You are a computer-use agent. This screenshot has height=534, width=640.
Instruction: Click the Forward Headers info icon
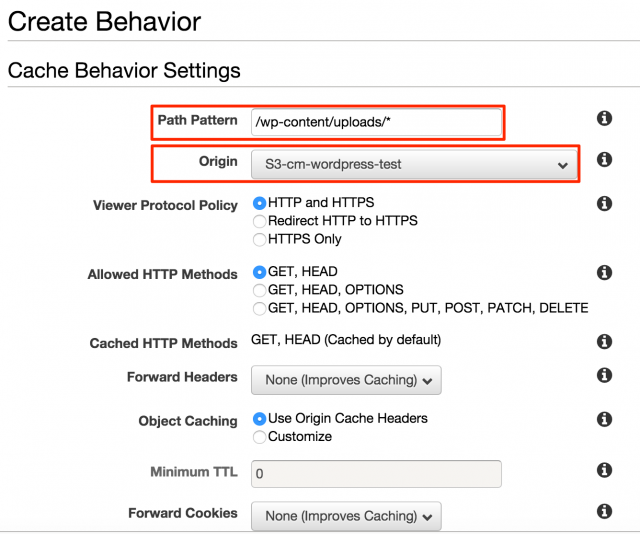coord(604,375)
